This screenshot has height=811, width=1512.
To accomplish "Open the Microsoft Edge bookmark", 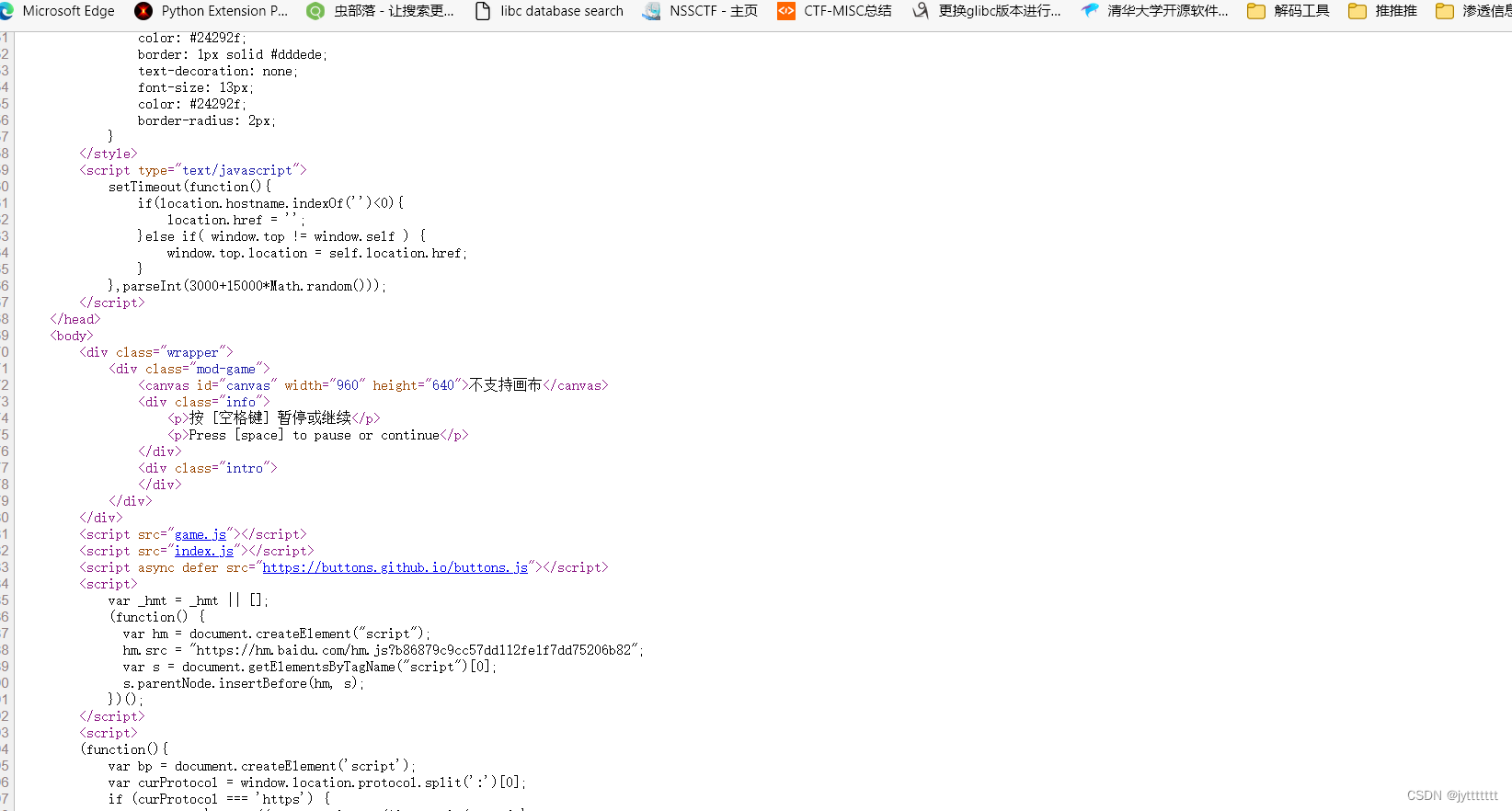I will tap(58, 11).
